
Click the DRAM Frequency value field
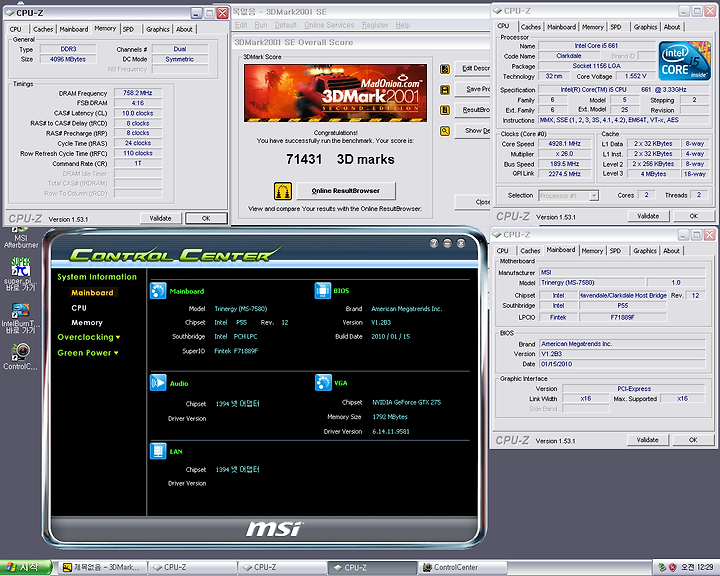click(138, 93)
